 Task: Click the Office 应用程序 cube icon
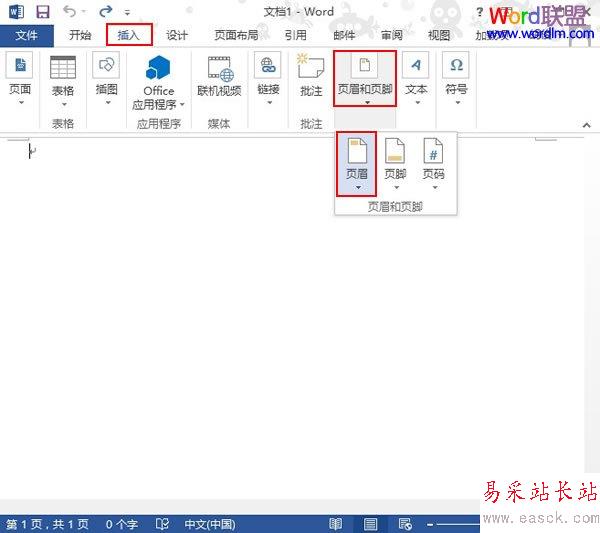(158, 67)
